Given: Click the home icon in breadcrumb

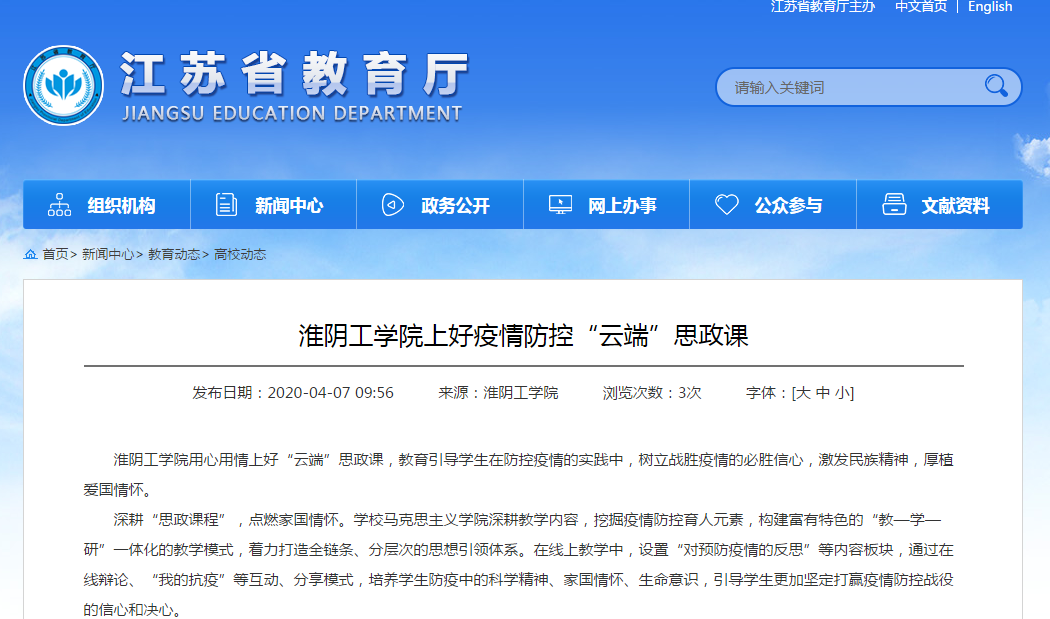Looking at the screenshot, I should 30,254.
